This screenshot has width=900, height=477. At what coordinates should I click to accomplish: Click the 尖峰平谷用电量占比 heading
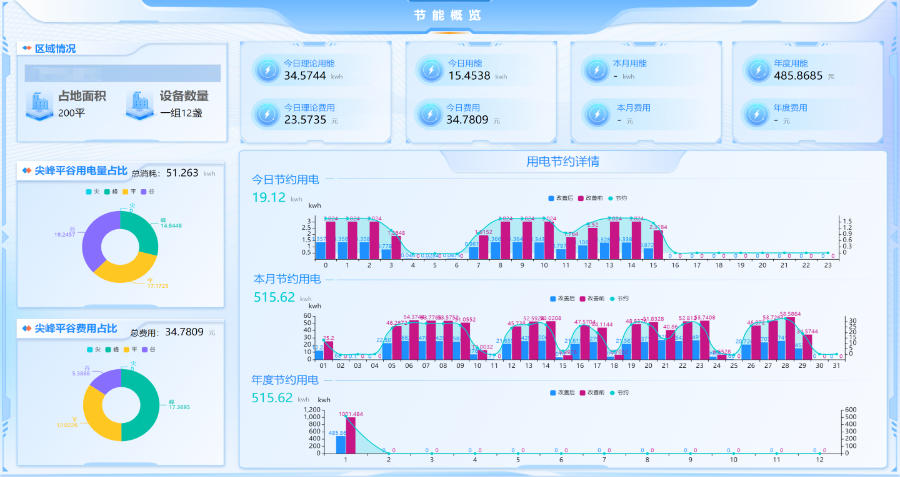(x=74, y=171)
